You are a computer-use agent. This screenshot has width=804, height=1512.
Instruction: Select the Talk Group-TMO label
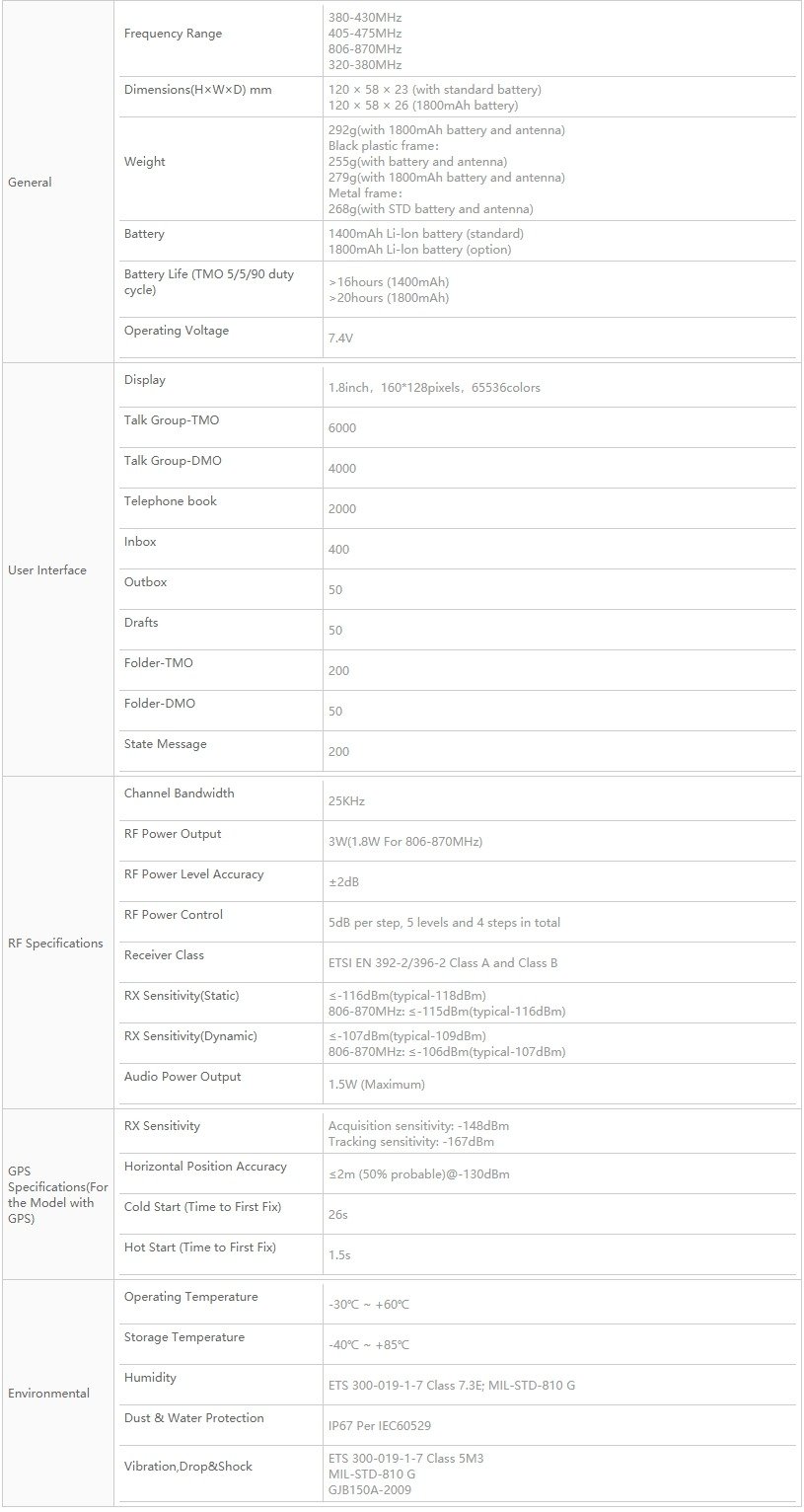(x=172, y=420)
